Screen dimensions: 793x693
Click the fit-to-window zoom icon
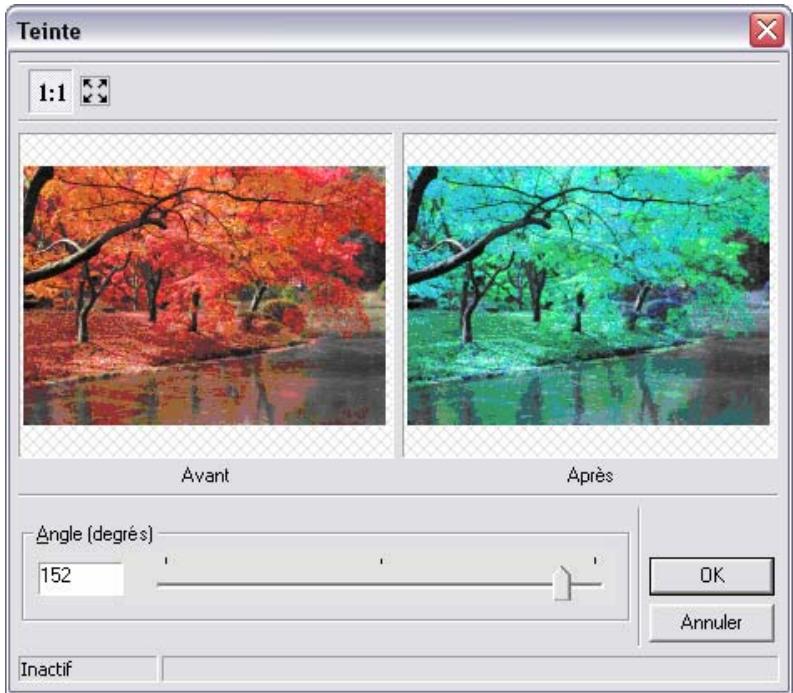95,93
